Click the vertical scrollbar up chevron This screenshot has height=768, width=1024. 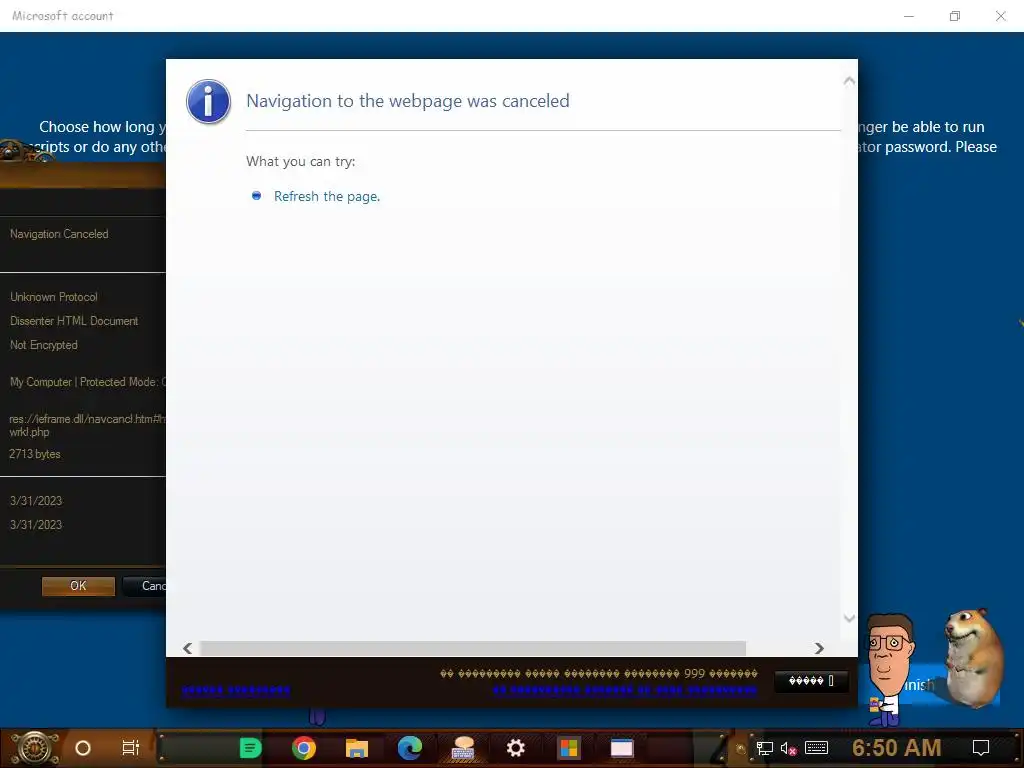tap(849, 81)
